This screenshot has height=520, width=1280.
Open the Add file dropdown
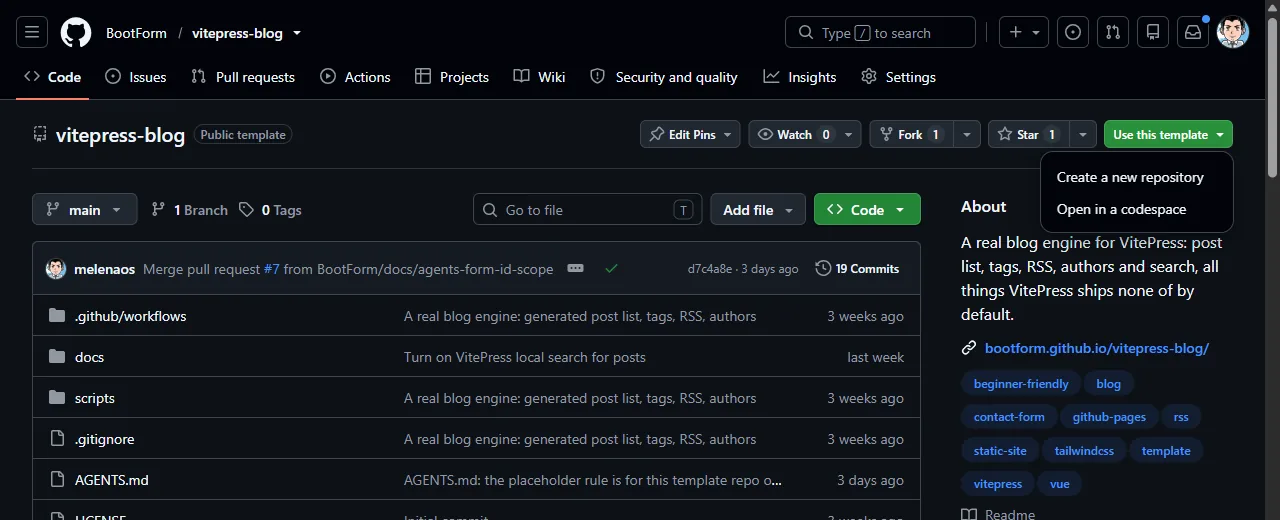tap(758, 210)
